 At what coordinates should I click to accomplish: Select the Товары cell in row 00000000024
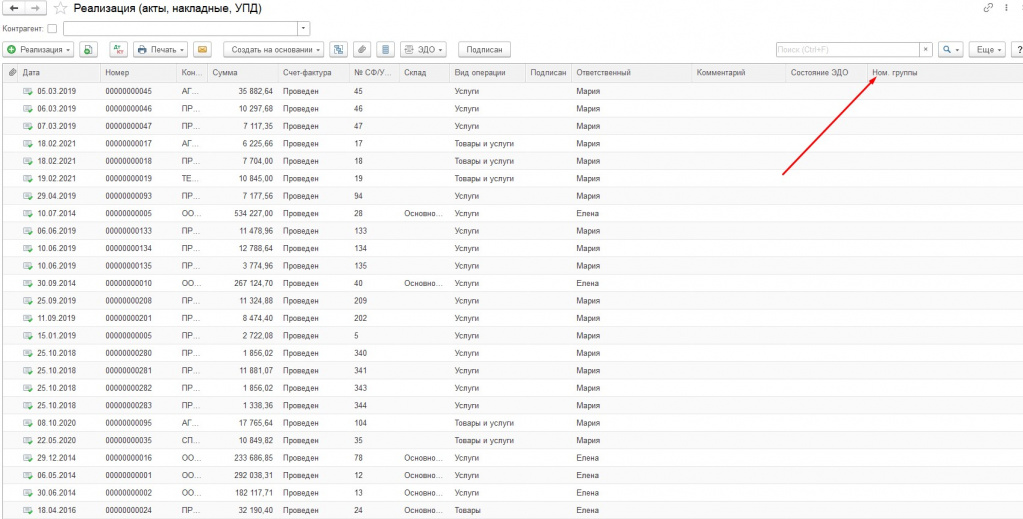[468, 510]
